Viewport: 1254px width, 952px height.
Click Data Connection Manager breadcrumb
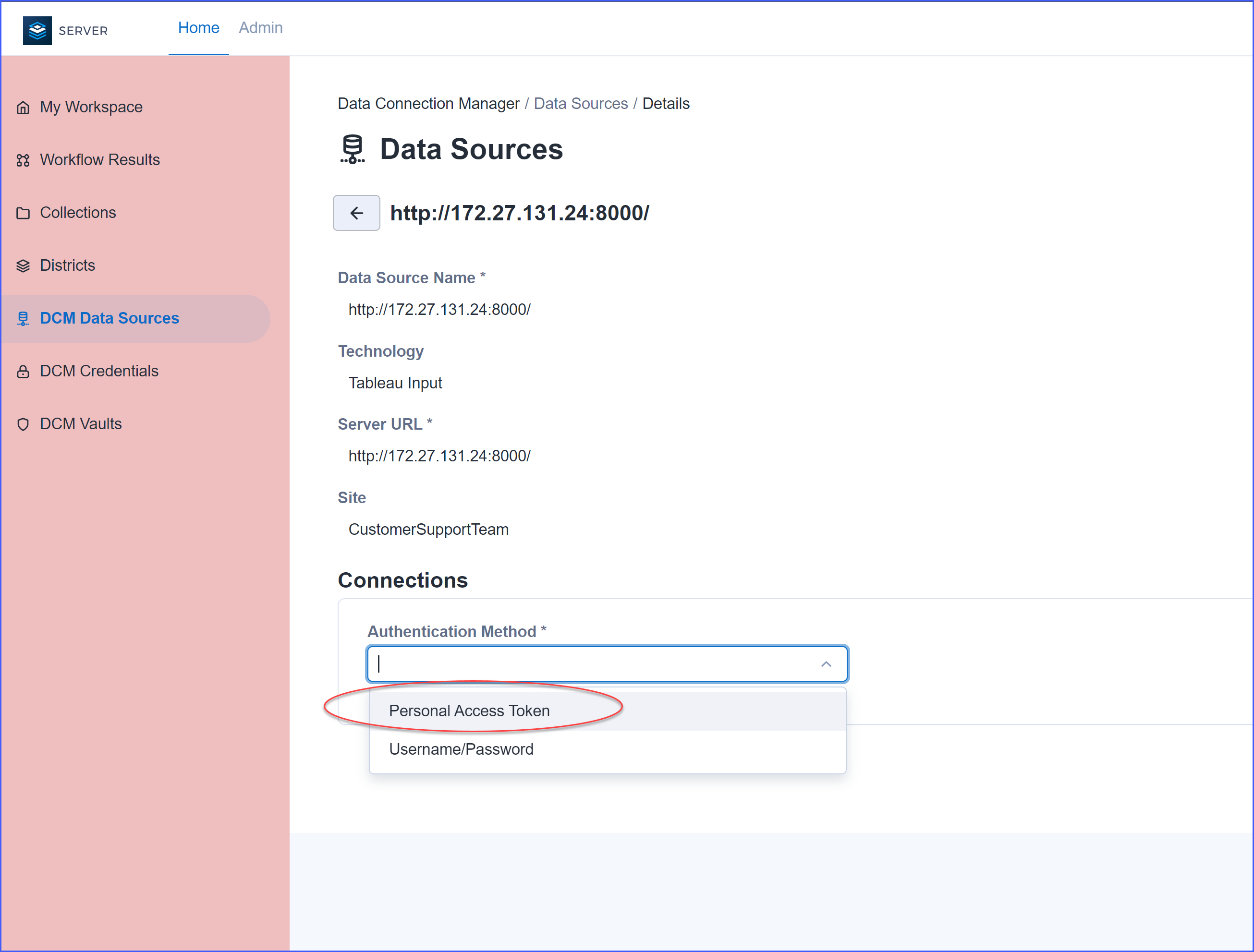point(428,104)
